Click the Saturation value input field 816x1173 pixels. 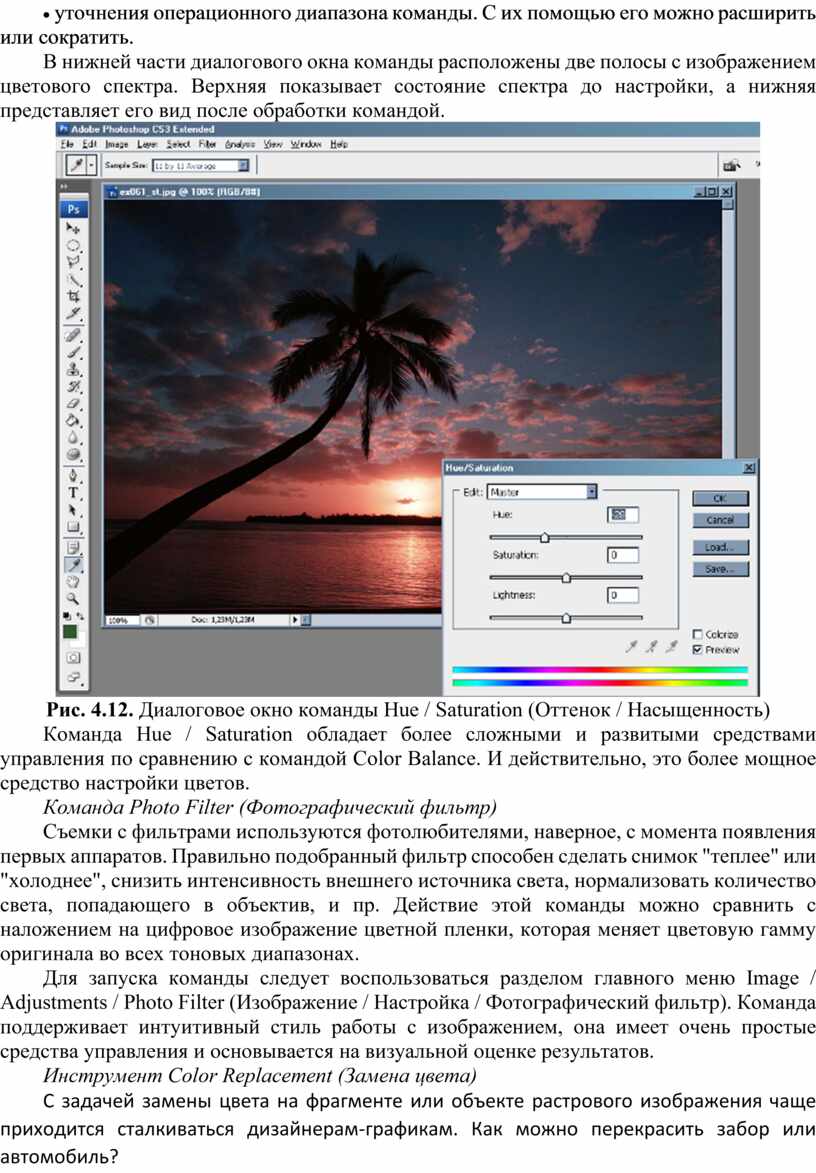coord(622,555)
